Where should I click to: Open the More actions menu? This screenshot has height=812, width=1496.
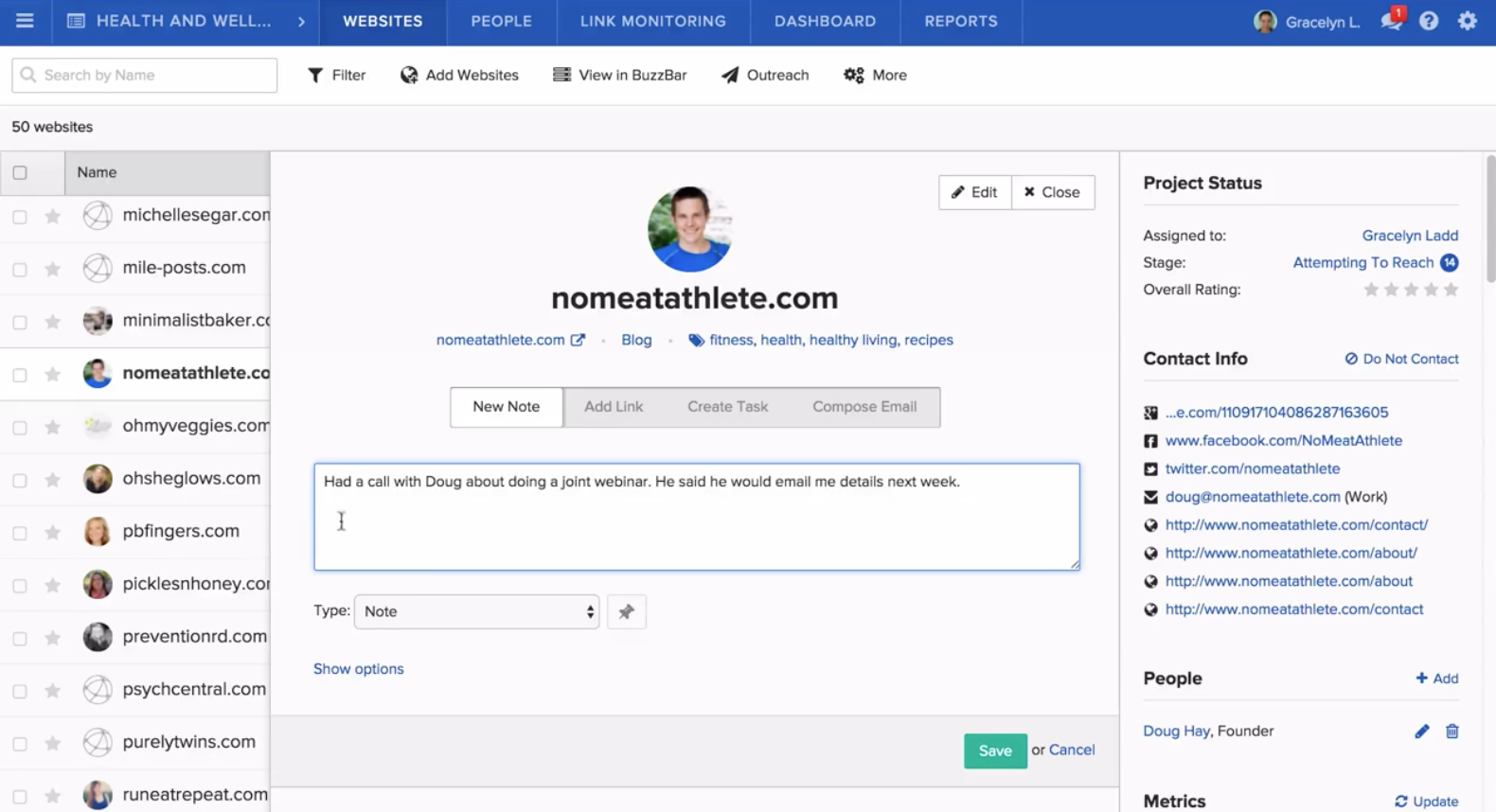point(875,75)
